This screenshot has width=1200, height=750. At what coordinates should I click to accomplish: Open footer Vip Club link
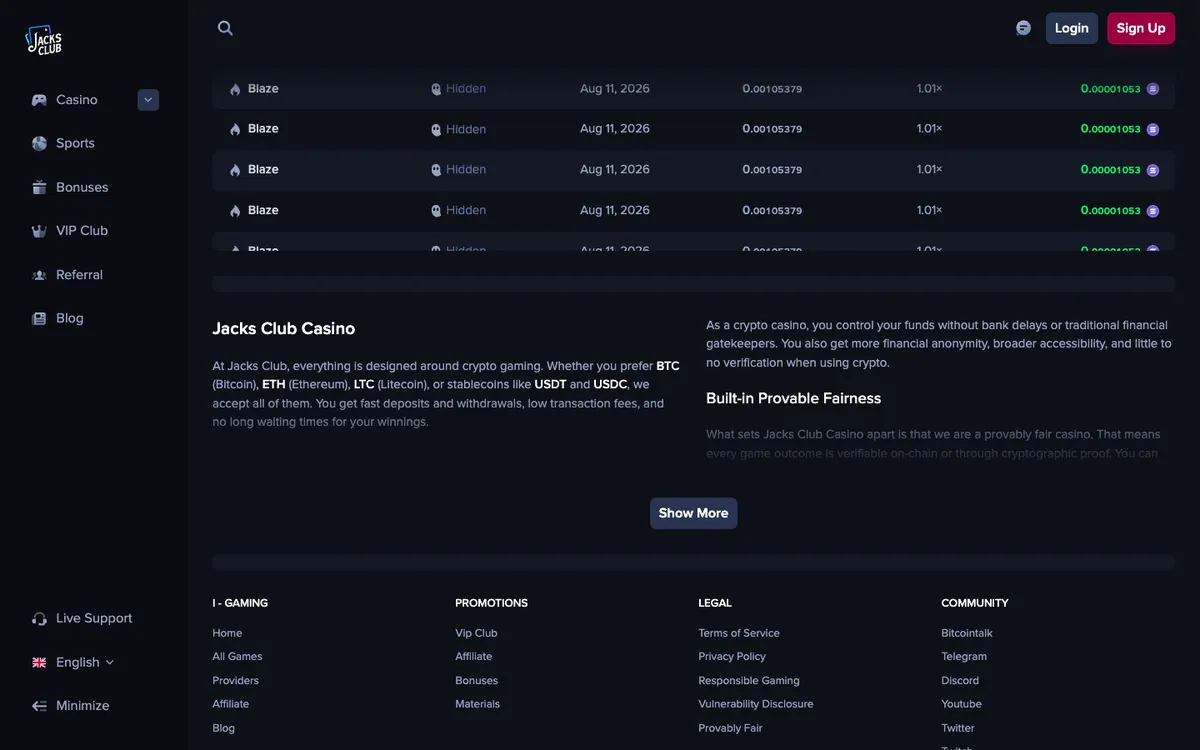(x=476, y=633)
